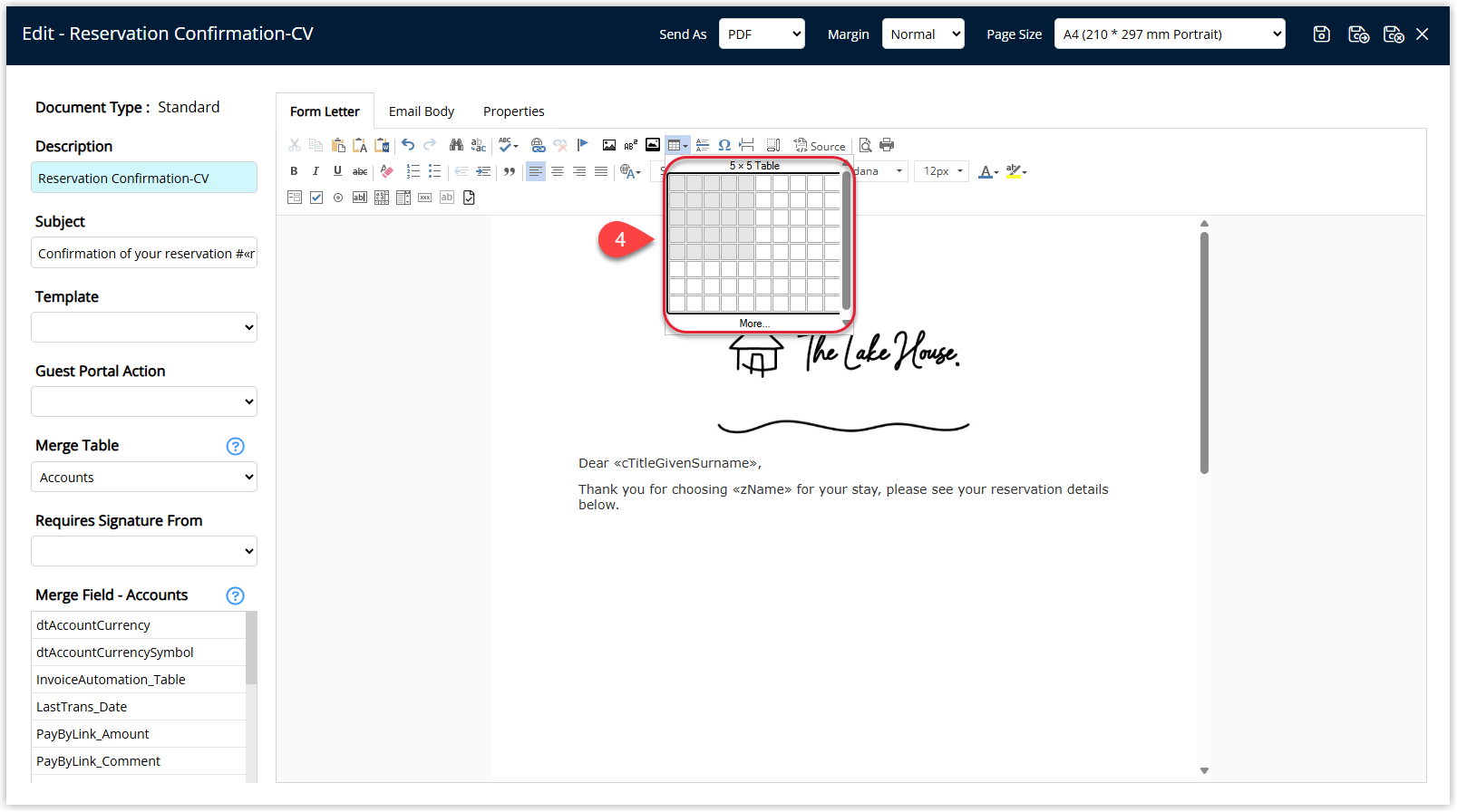This screenshot has height=812, width=1457.
Task: Open the Page Size A4 dropdown
Action: [1170, 34]
